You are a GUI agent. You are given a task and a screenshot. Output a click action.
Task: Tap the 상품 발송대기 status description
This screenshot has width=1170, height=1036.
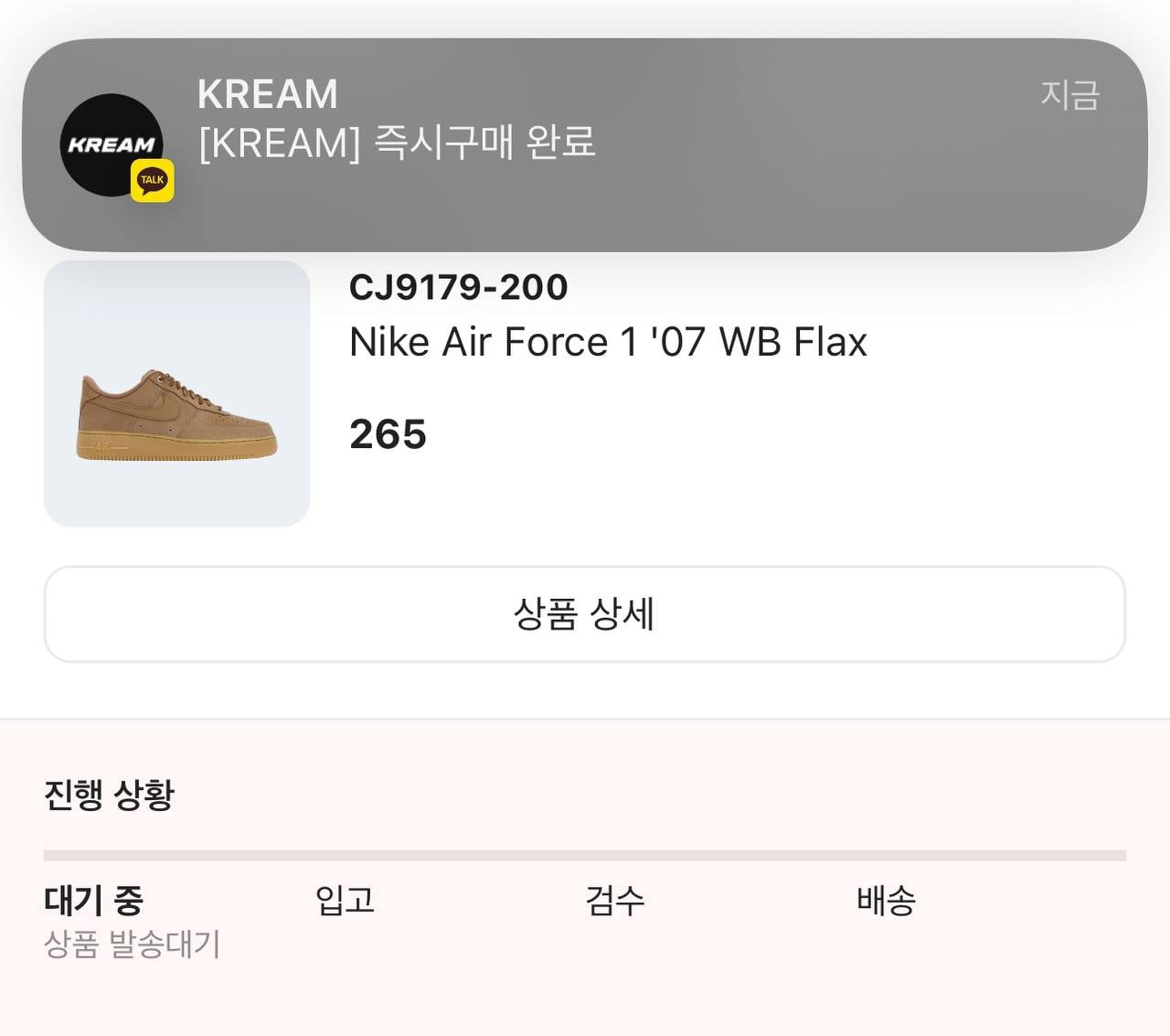133,943
